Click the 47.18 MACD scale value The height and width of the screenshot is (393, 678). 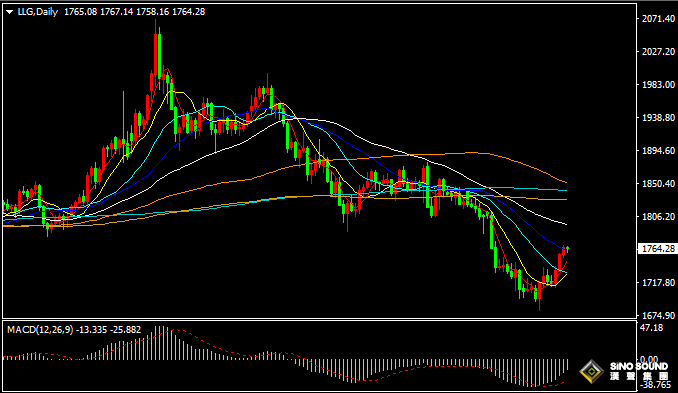(x=651, y=328)
